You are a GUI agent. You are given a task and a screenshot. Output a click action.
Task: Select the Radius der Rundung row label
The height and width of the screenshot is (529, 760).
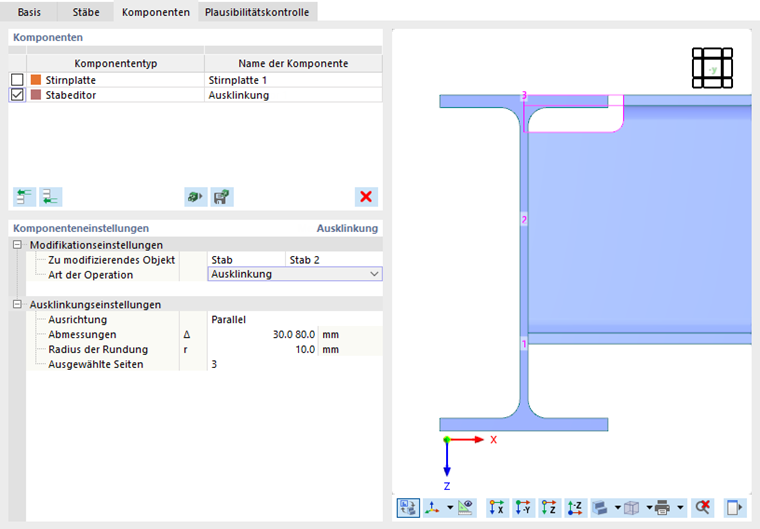point(98,350)
